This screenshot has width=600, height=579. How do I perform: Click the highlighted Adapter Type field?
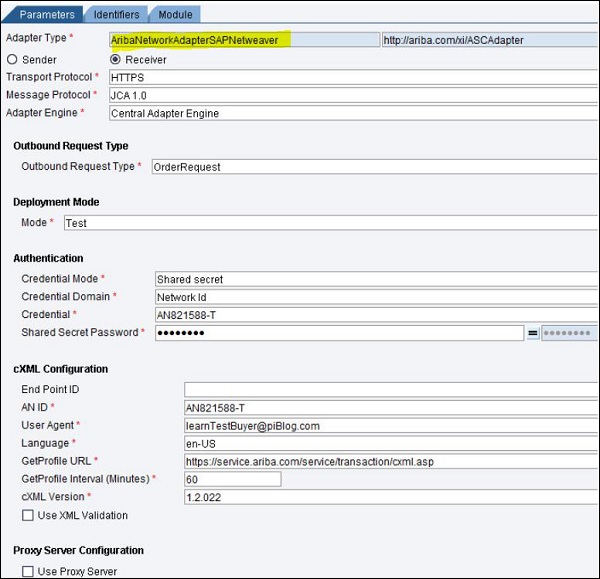coord(243,40)
